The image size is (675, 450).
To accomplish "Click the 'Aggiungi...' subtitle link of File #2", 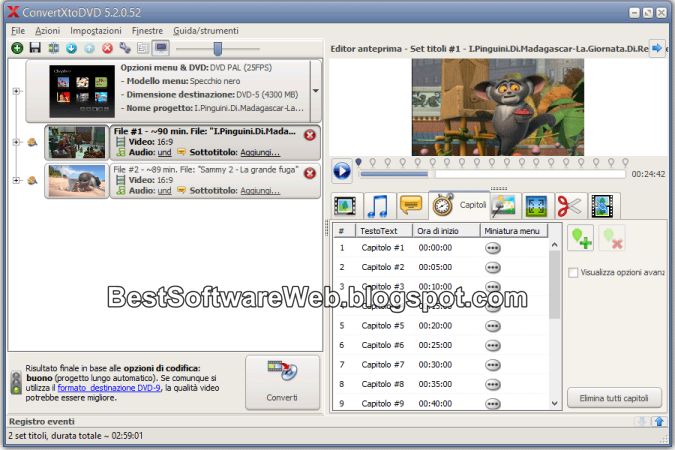I will (260, 191).
